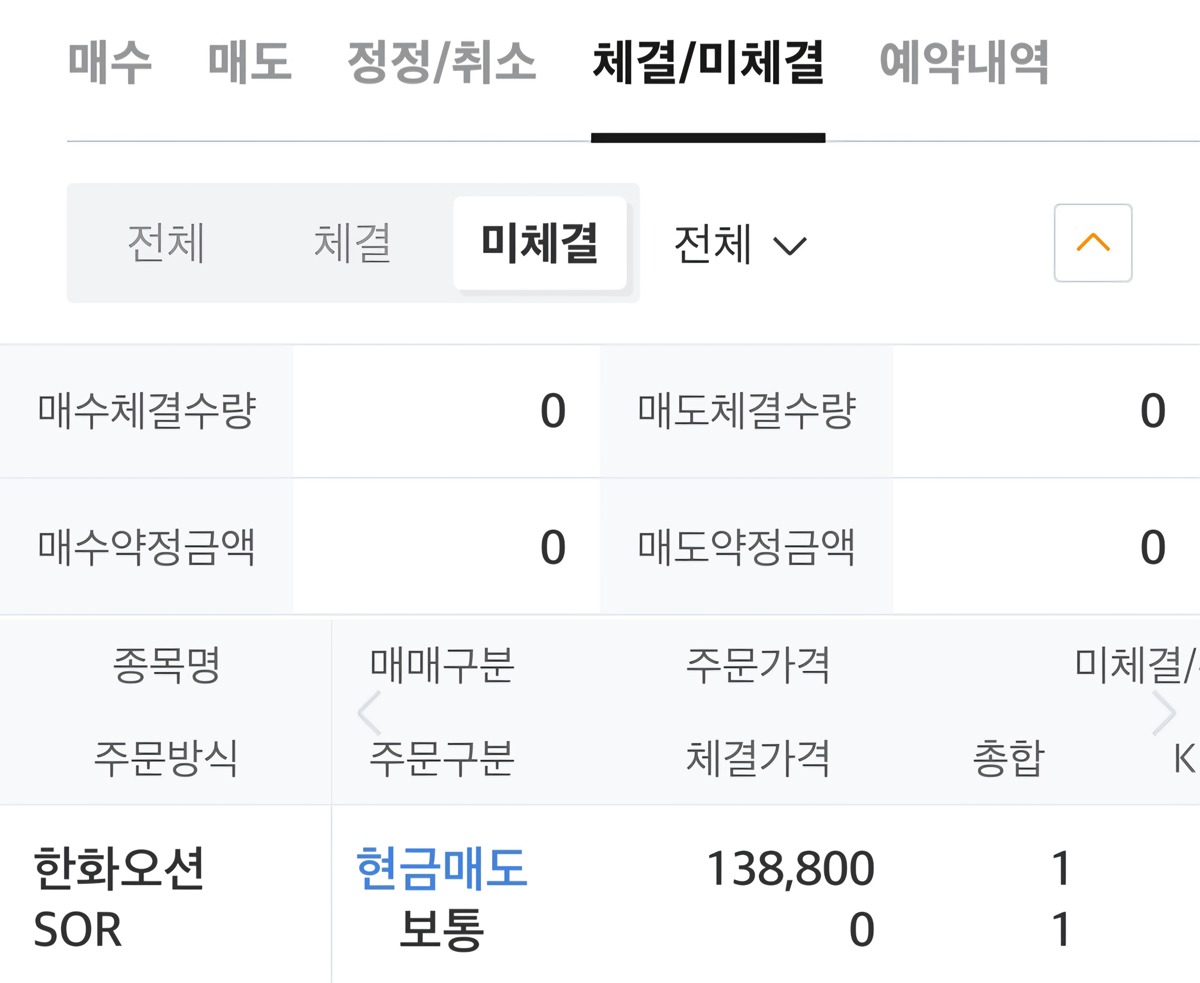Open the 매수 tab
This screenshot has width=1200, height=983.
110,63
